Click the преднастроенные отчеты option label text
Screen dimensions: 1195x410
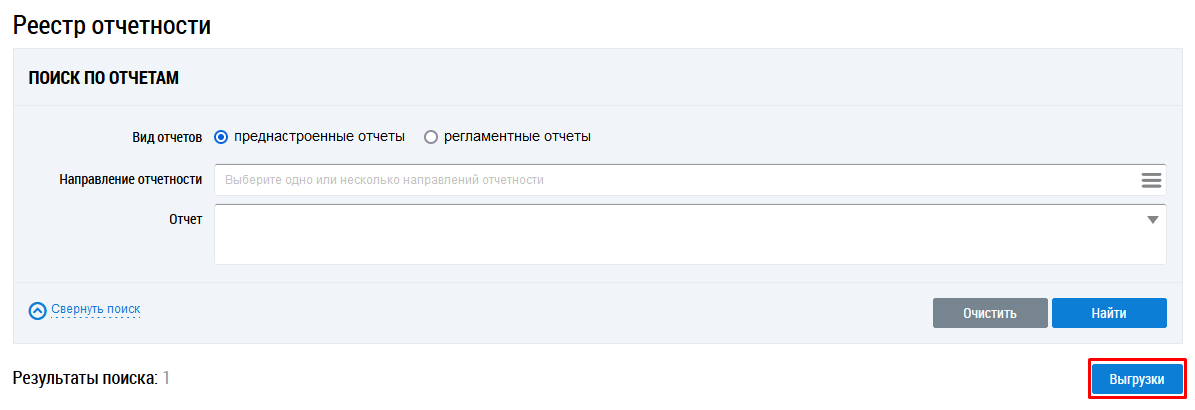[319, 137]
